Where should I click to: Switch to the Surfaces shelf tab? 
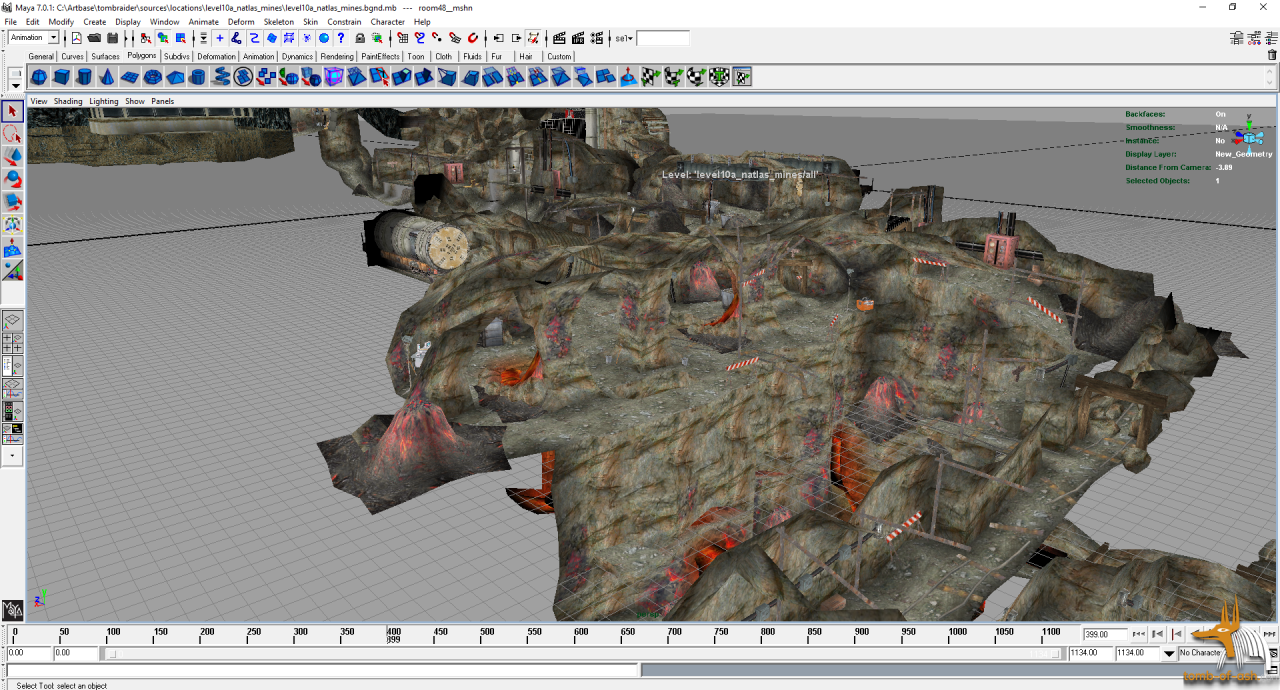105,57
